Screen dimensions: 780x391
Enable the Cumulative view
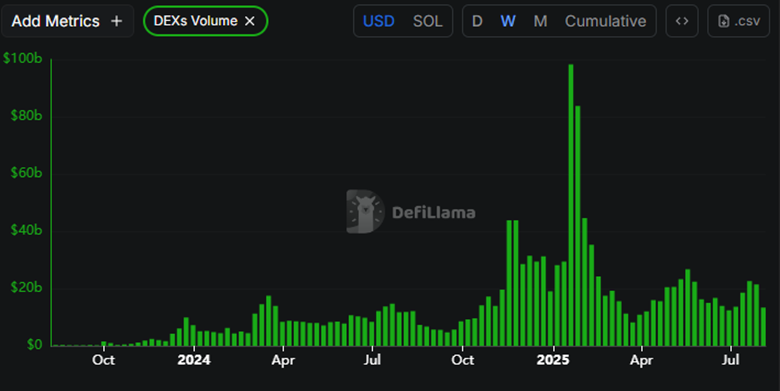point(605,21)
